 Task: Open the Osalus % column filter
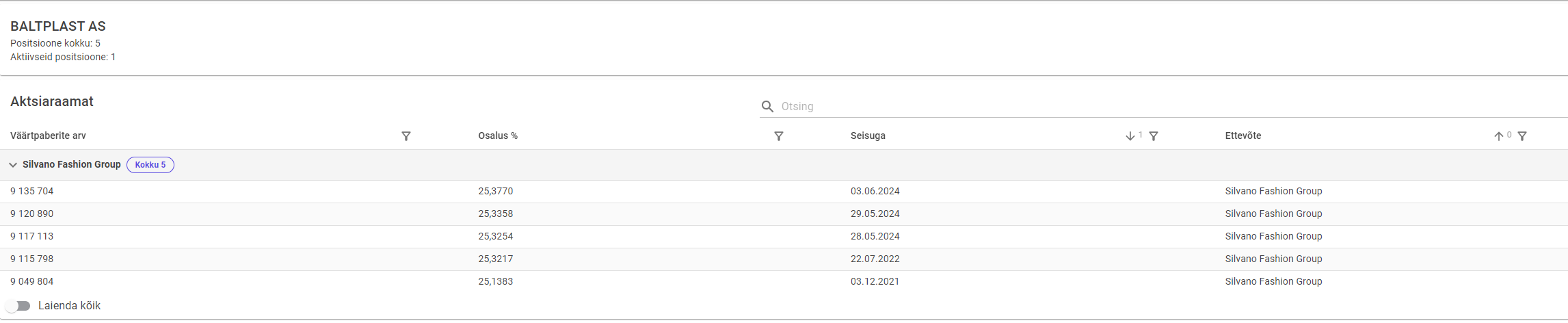pyautogui.click(x=778, y=136)
